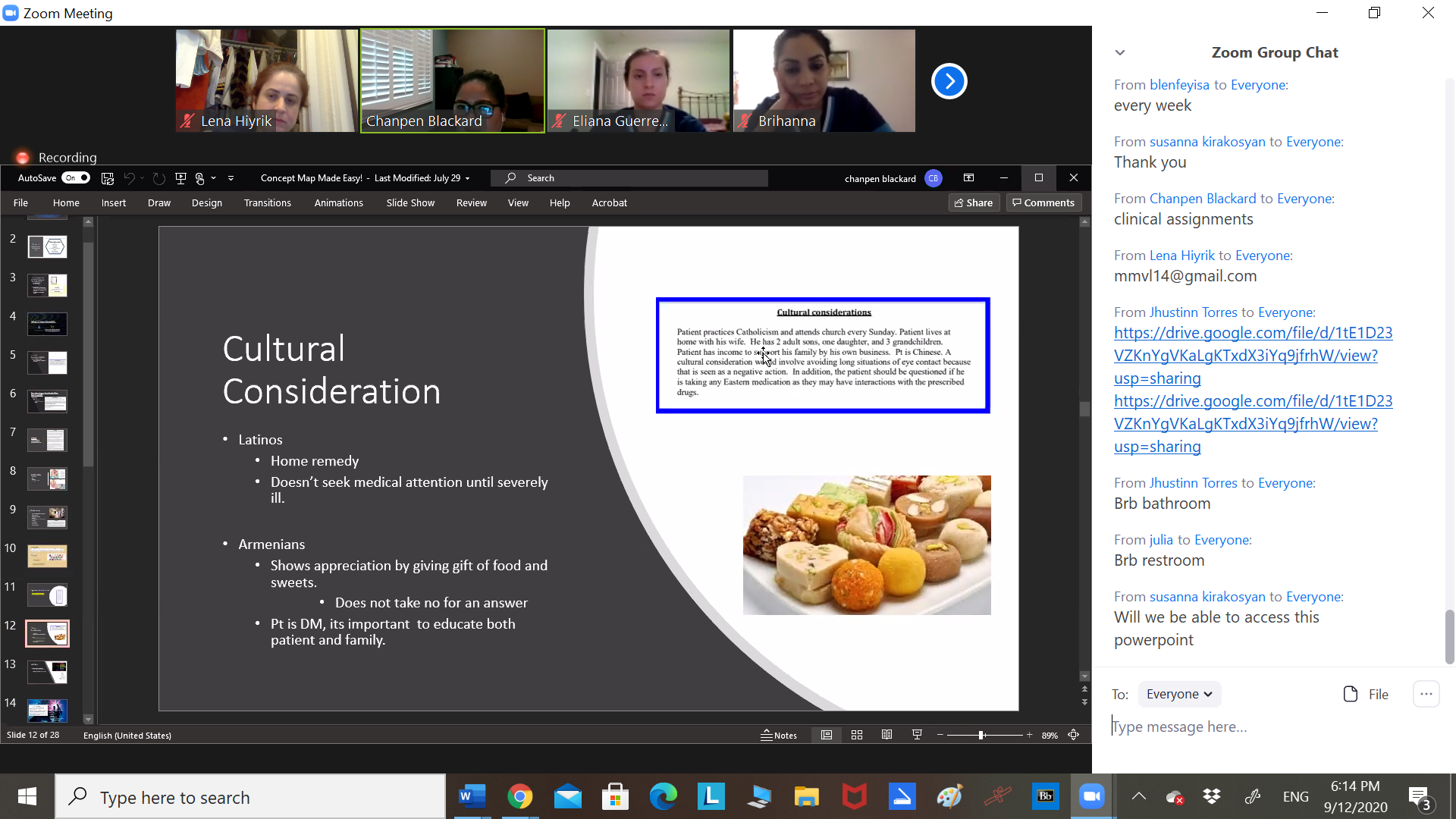Toggle the Notes pane
The width and height of the screenshot is (1456, 819).
(x=779, y=735)
